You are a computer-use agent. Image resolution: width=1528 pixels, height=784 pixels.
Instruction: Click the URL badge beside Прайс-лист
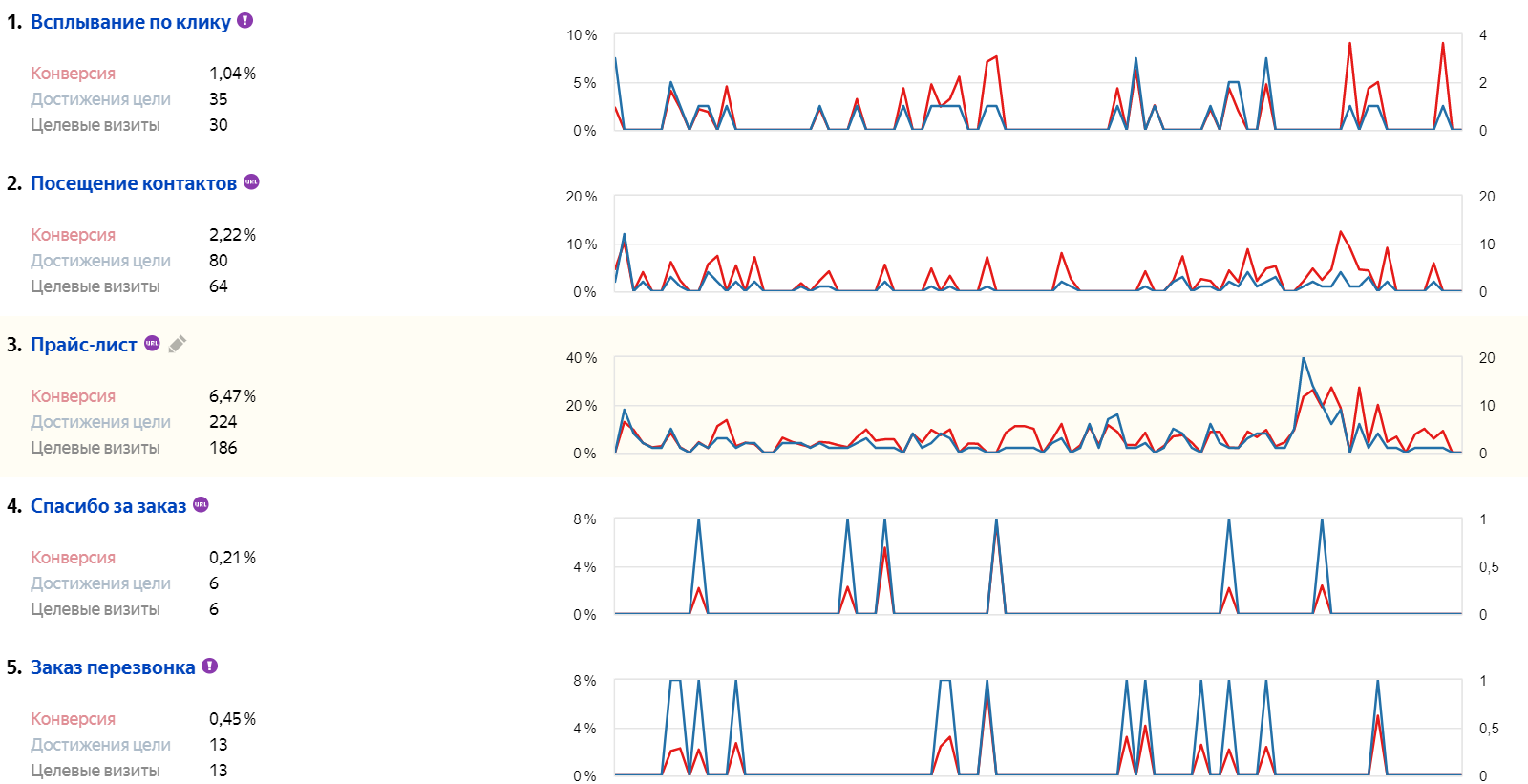[152, 343]
